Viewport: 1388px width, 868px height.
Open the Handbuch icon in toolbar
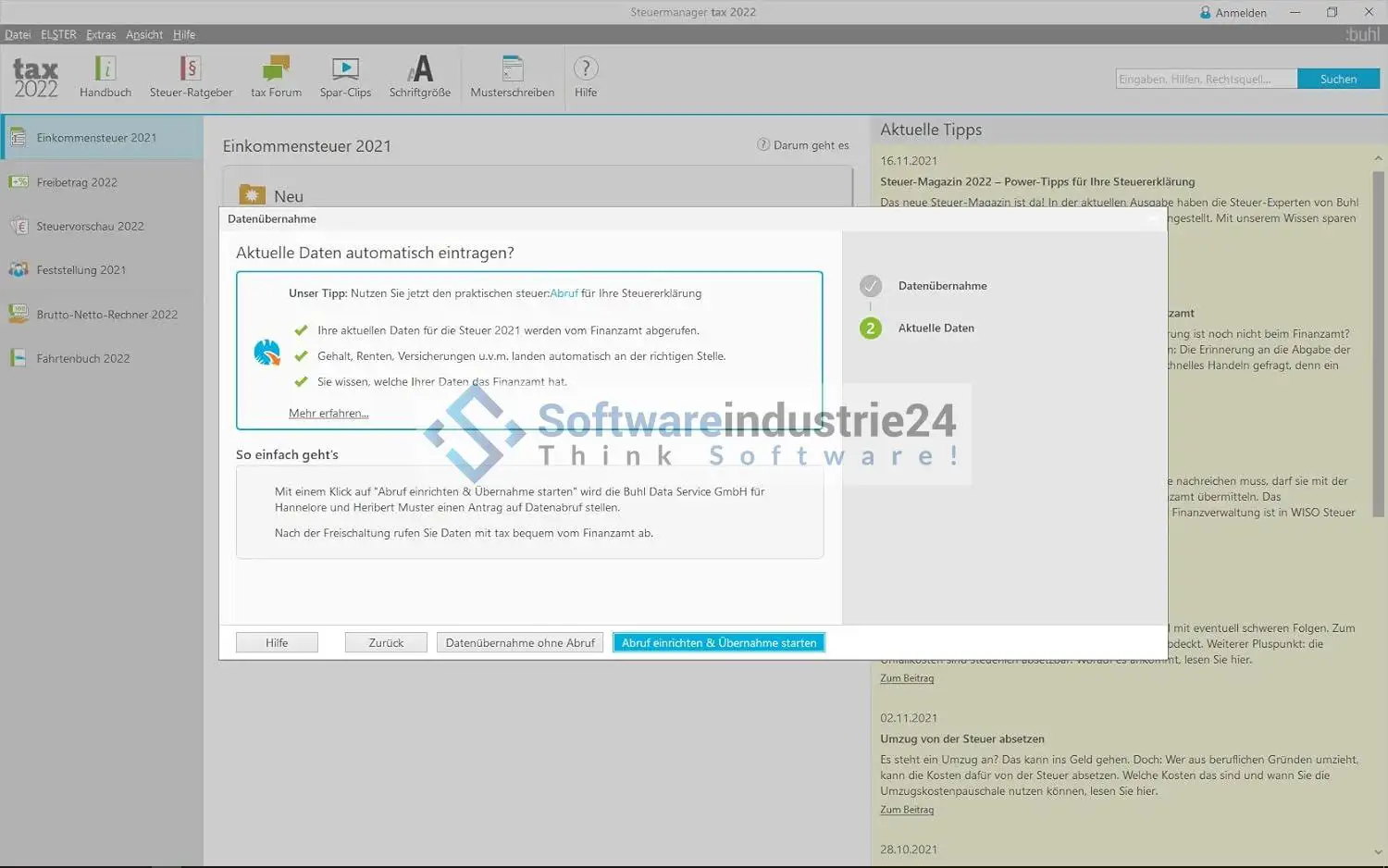coord(105,69)
